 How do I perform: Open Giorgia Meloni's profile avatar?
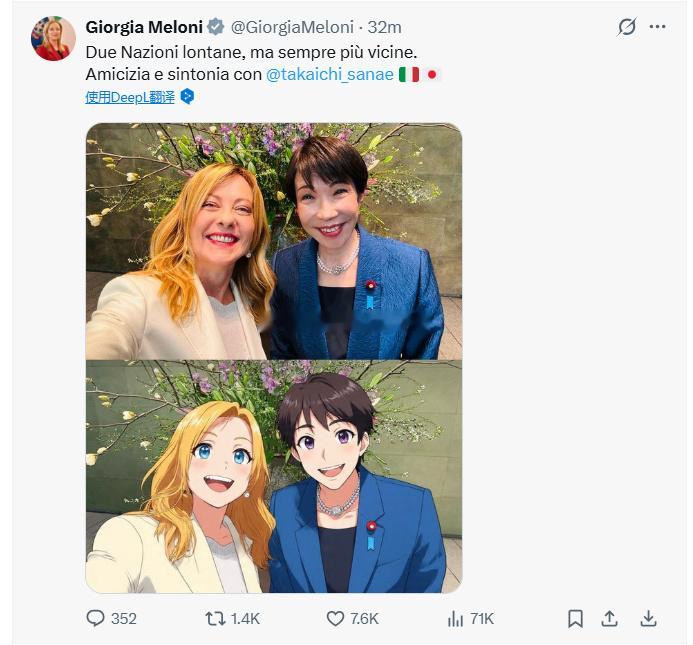[53, 39]
